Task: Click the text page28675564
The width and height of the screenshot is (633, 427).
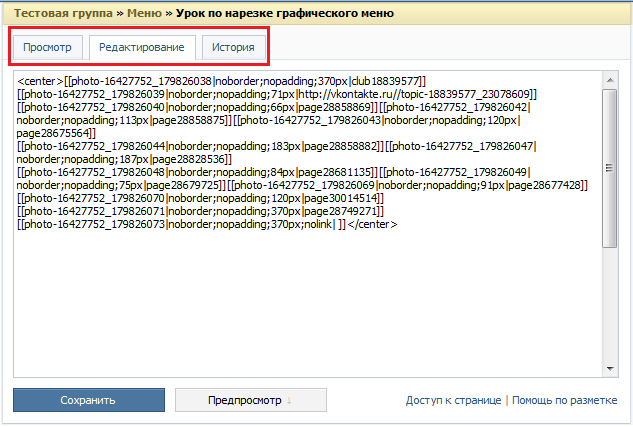Action: [x=52, y=133]
